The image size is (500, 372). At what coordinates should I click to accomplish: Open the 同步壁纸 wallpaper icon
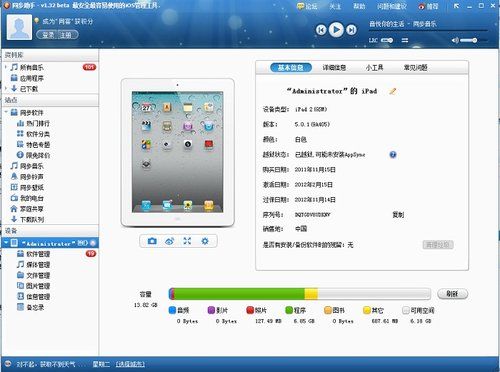click(14, 187)
